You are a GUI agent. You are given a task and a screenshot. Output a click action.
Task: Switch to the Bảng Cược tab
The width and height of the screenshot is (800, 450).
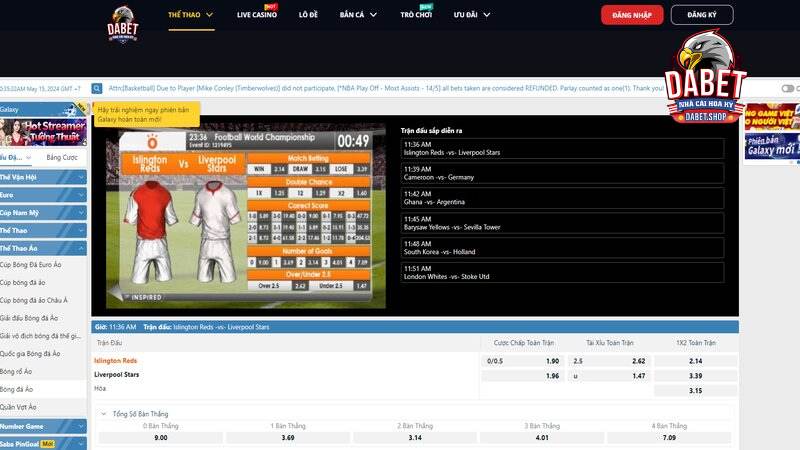[x=62, y=157]
